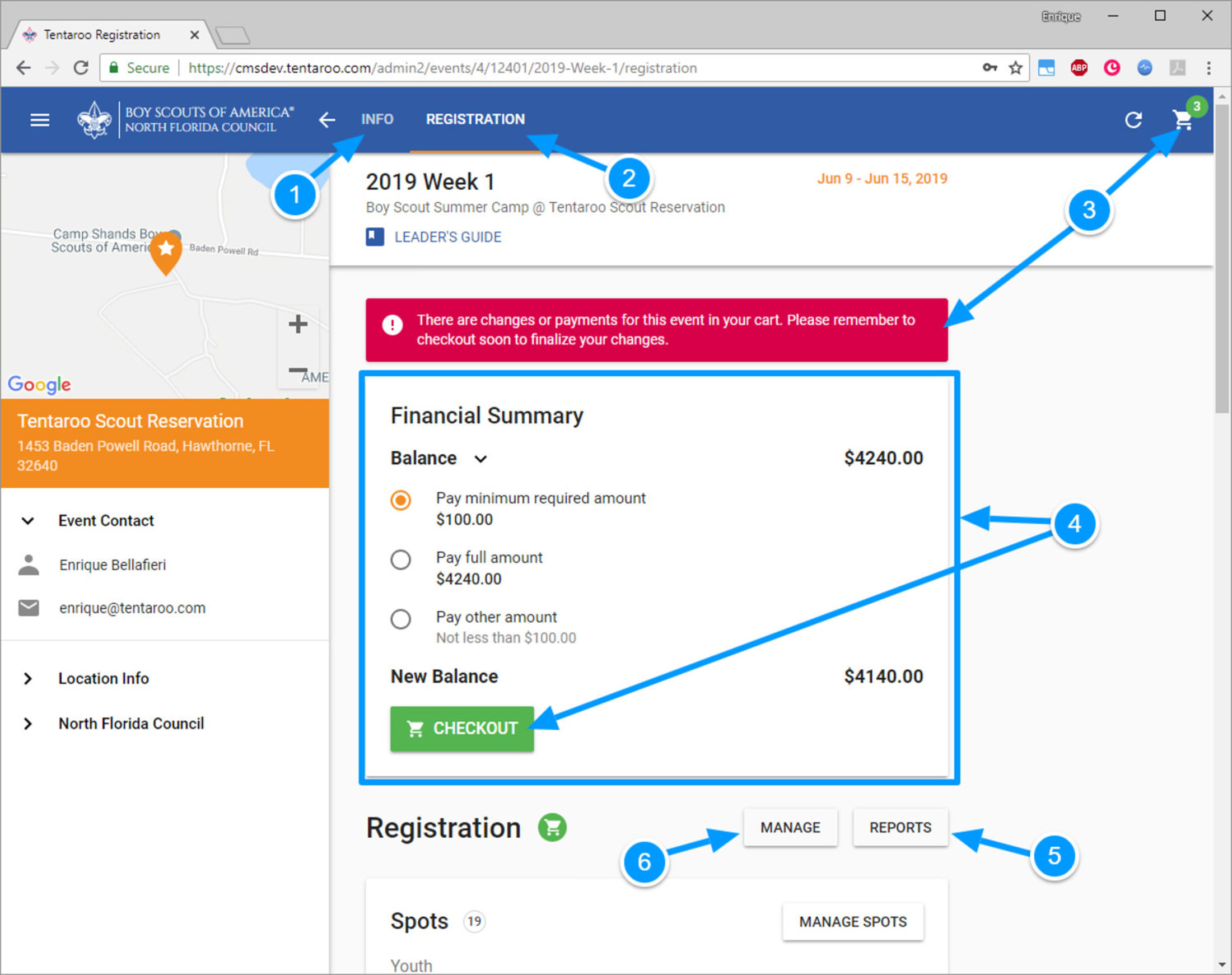Image resolution: width=1232 pixels, height=975 pixels.
Task: Click the orange star map marker
Action: (x=166, y=250)
